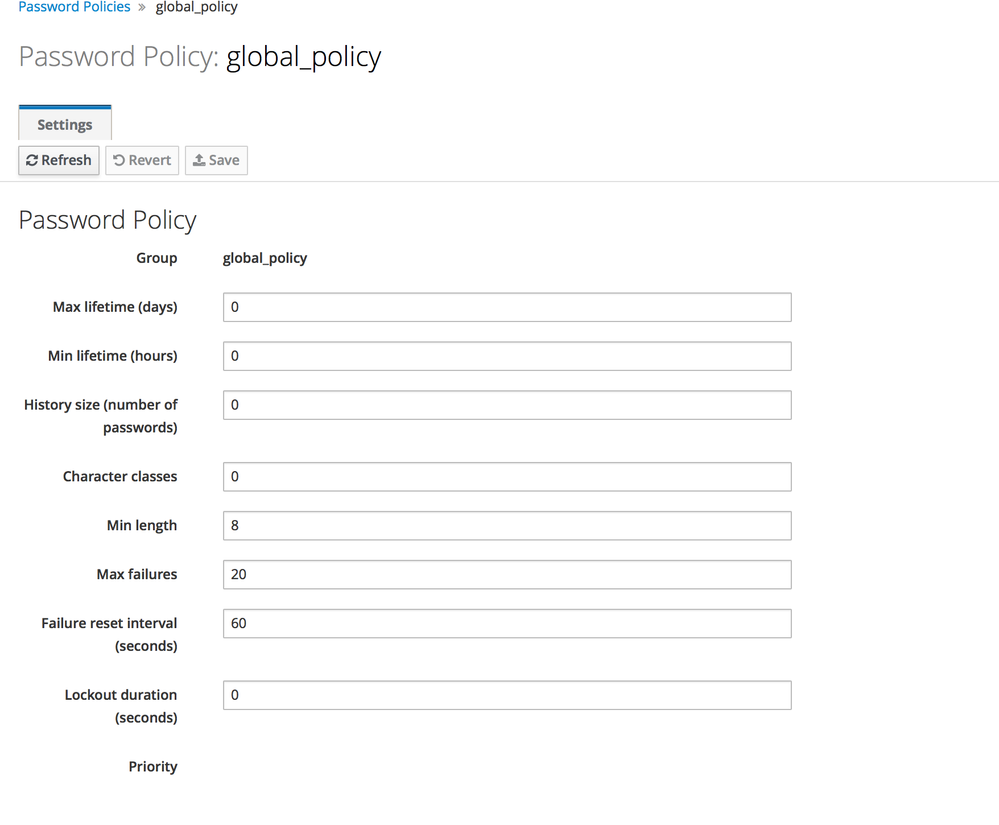Viewport: 999px width, 825px height.
Task: Click the Group value global_policy
Action: (x=265, y=258)
